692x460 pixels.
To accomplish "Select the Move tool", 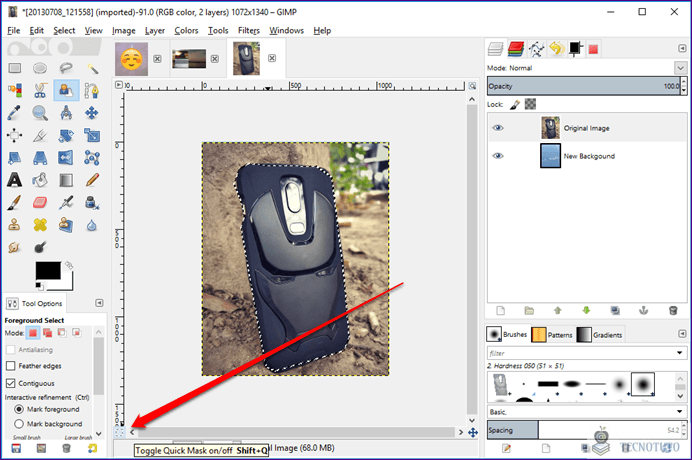I will point(92,113).
